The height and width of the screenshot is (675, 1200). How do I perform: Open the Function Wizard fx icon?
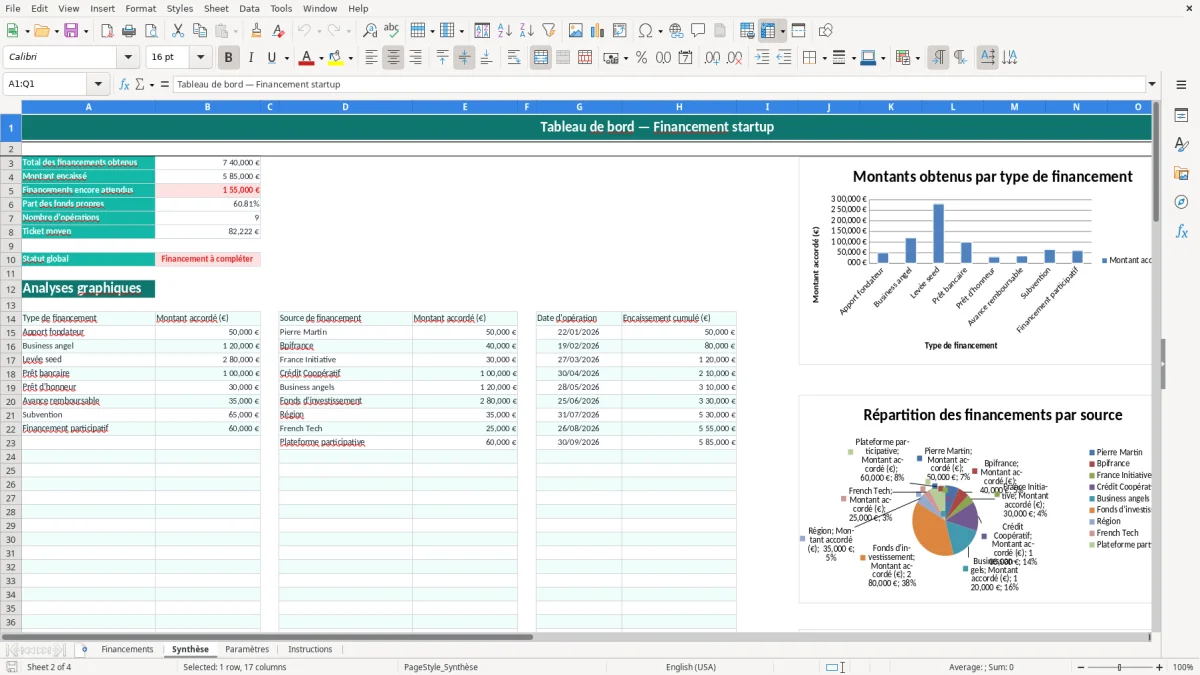pos(125,84)
